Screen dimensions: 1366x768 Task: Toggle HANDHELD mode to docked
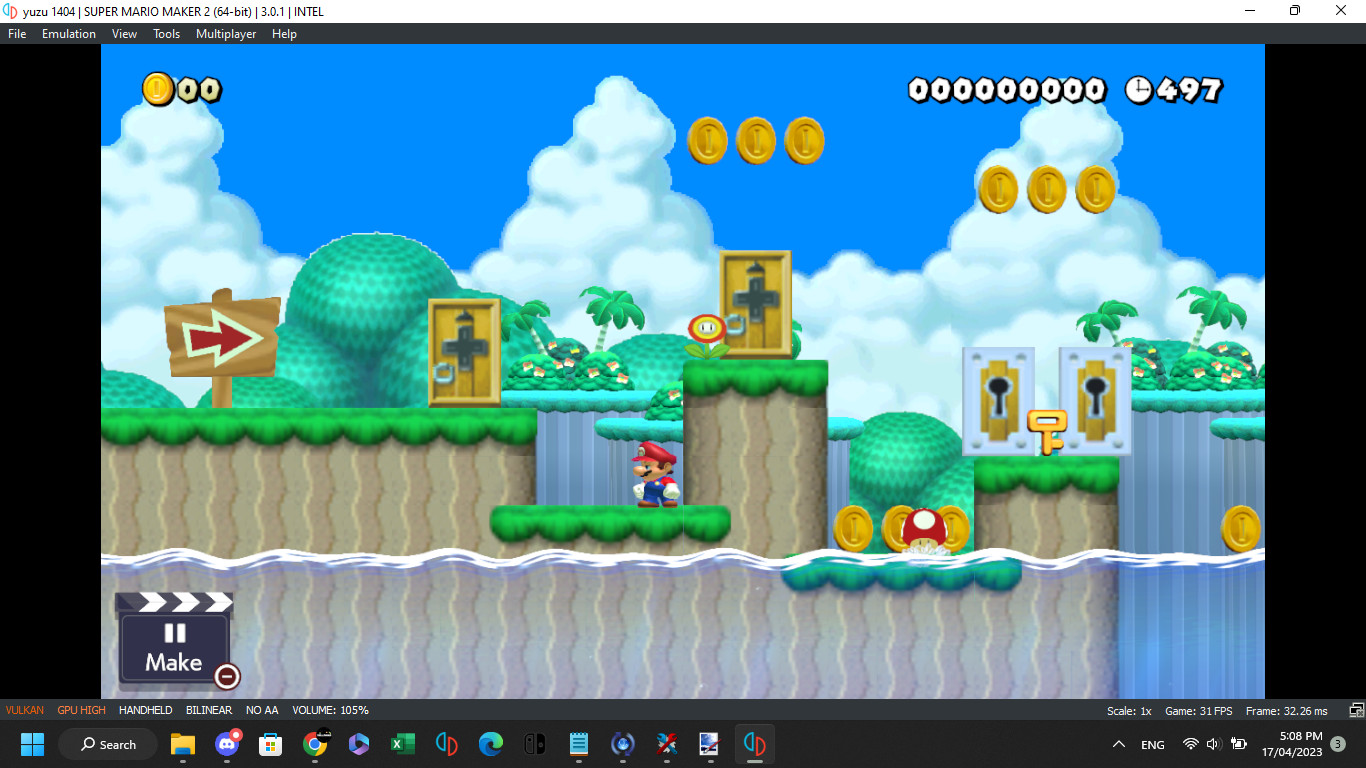[146, 710]
